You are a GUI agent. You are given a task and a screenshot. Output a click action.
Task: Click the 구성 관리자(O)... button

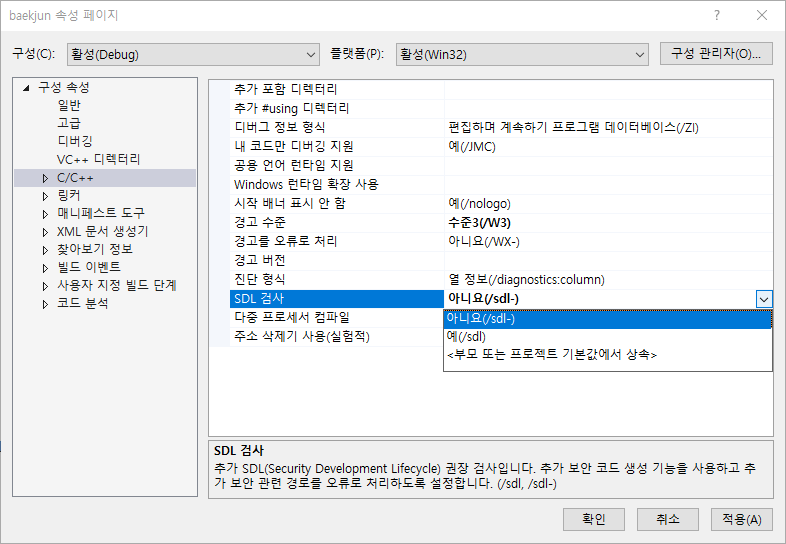point(716,54)
